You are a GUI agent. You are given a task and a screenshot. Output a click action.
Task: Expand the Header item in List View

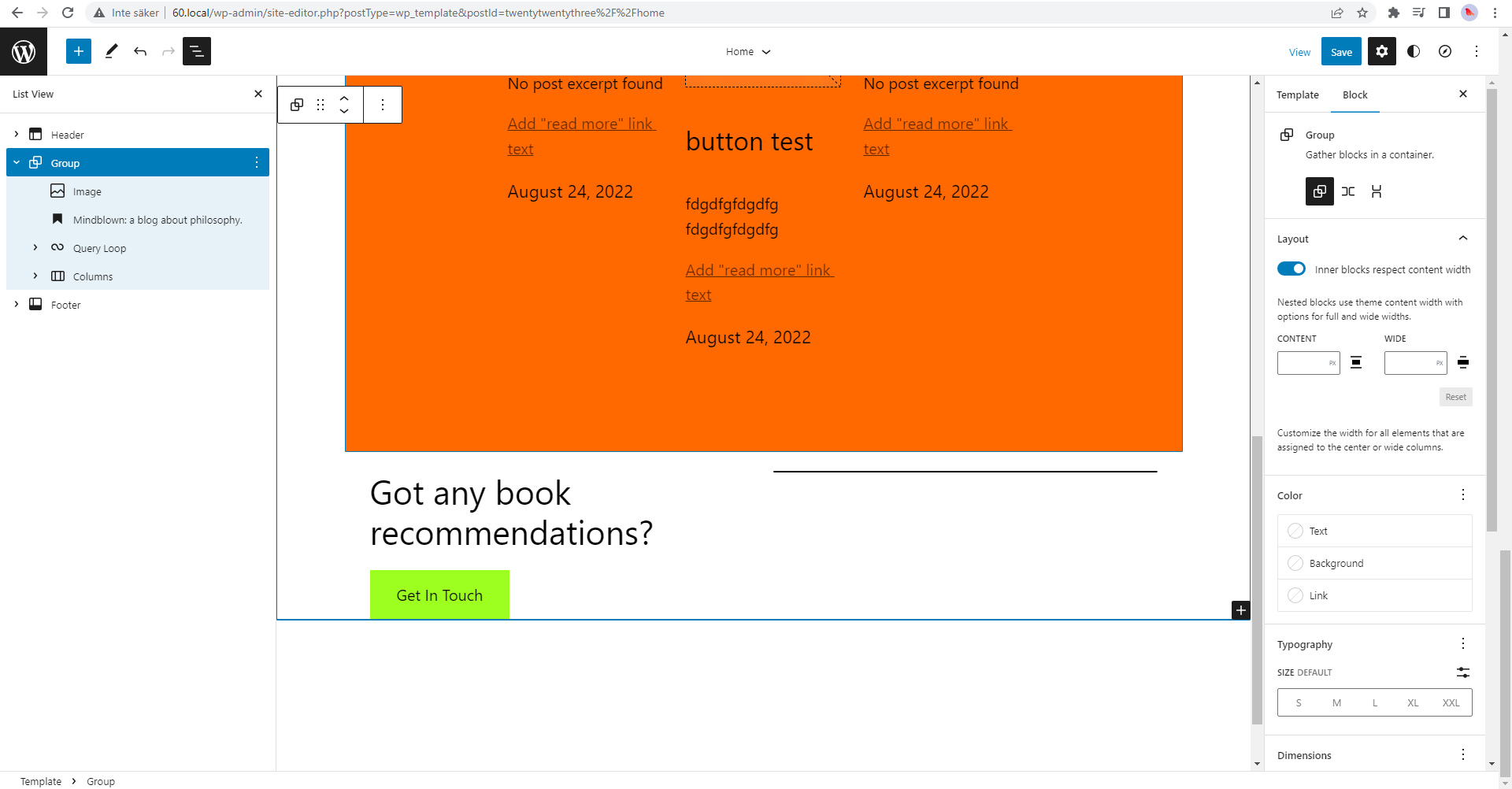pos(17,135)
